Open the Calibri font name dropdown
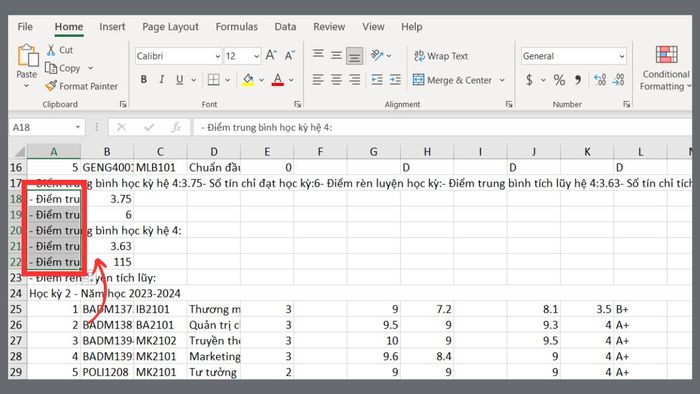Viewport: 700px width, 394px height. pyautogui.click(x=217, y=56)
